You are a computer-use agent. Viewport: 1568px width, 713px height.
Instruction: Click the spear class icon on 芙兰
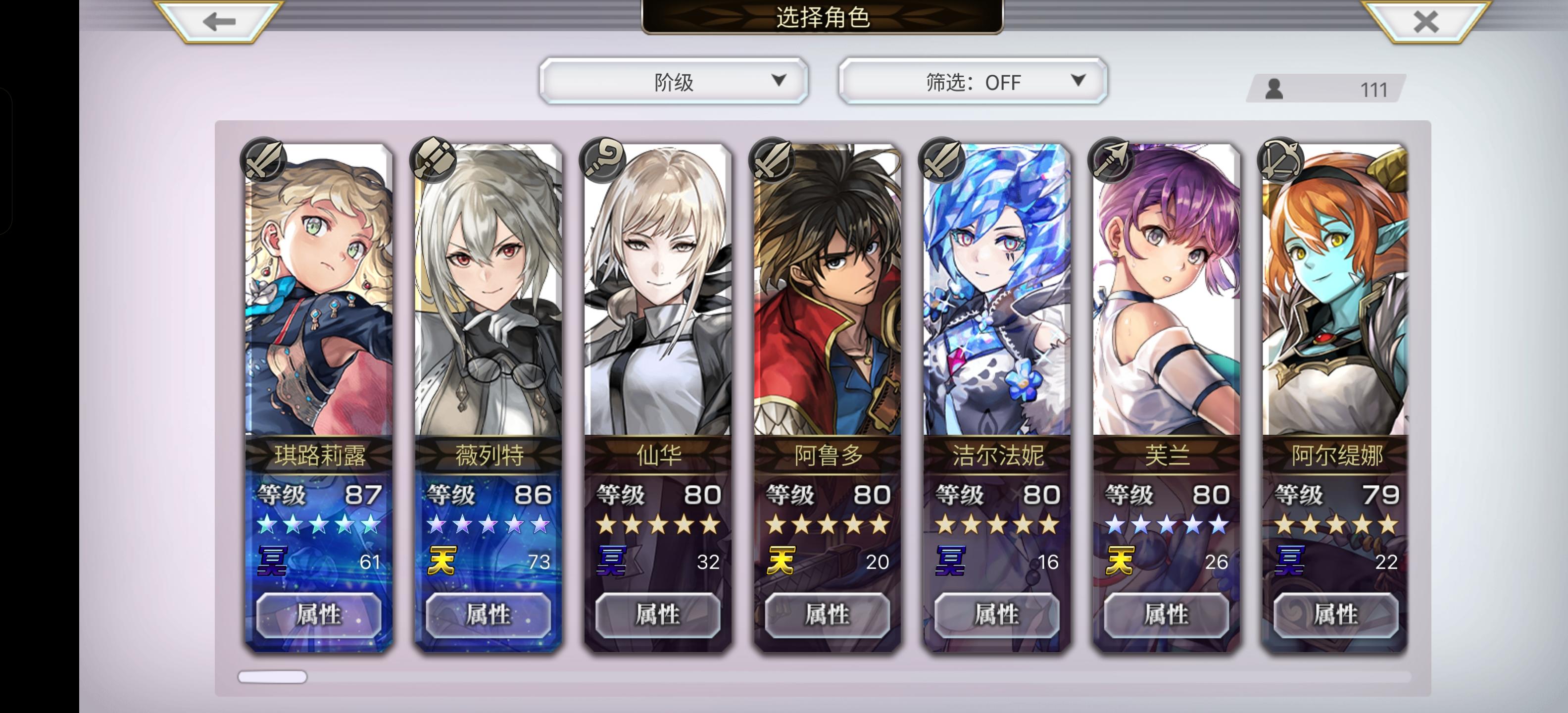[1112, 159]
